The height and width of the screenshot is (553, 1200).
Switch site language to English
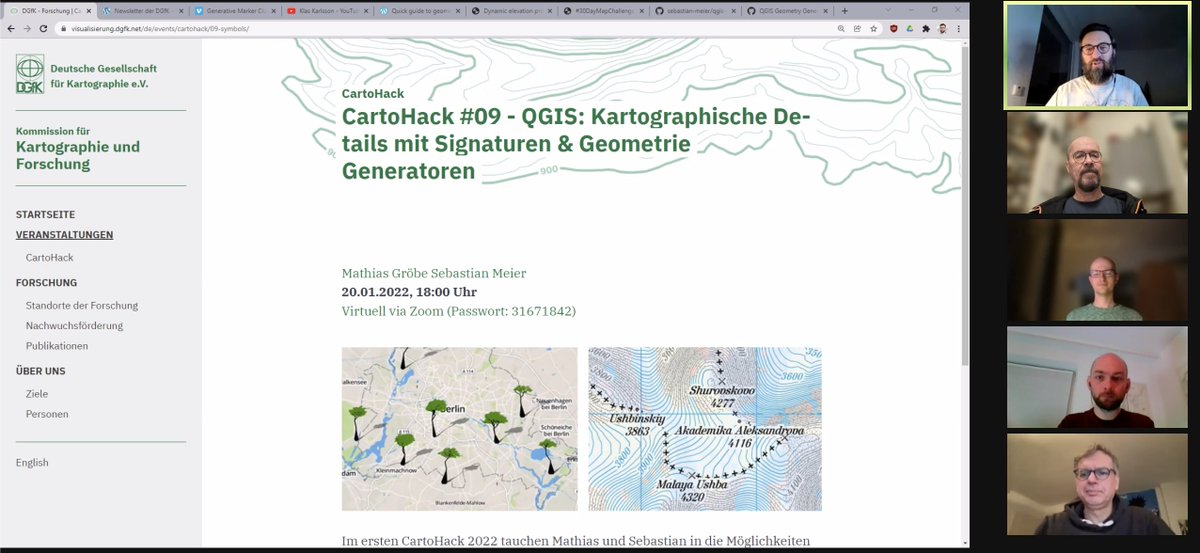click(32, 463)
